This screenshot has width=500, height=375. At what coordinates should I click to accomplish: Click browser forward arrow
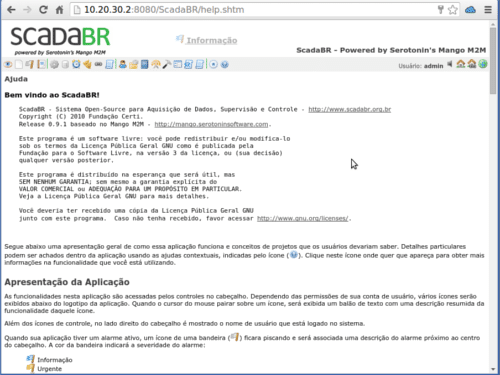tap(27, 10)
